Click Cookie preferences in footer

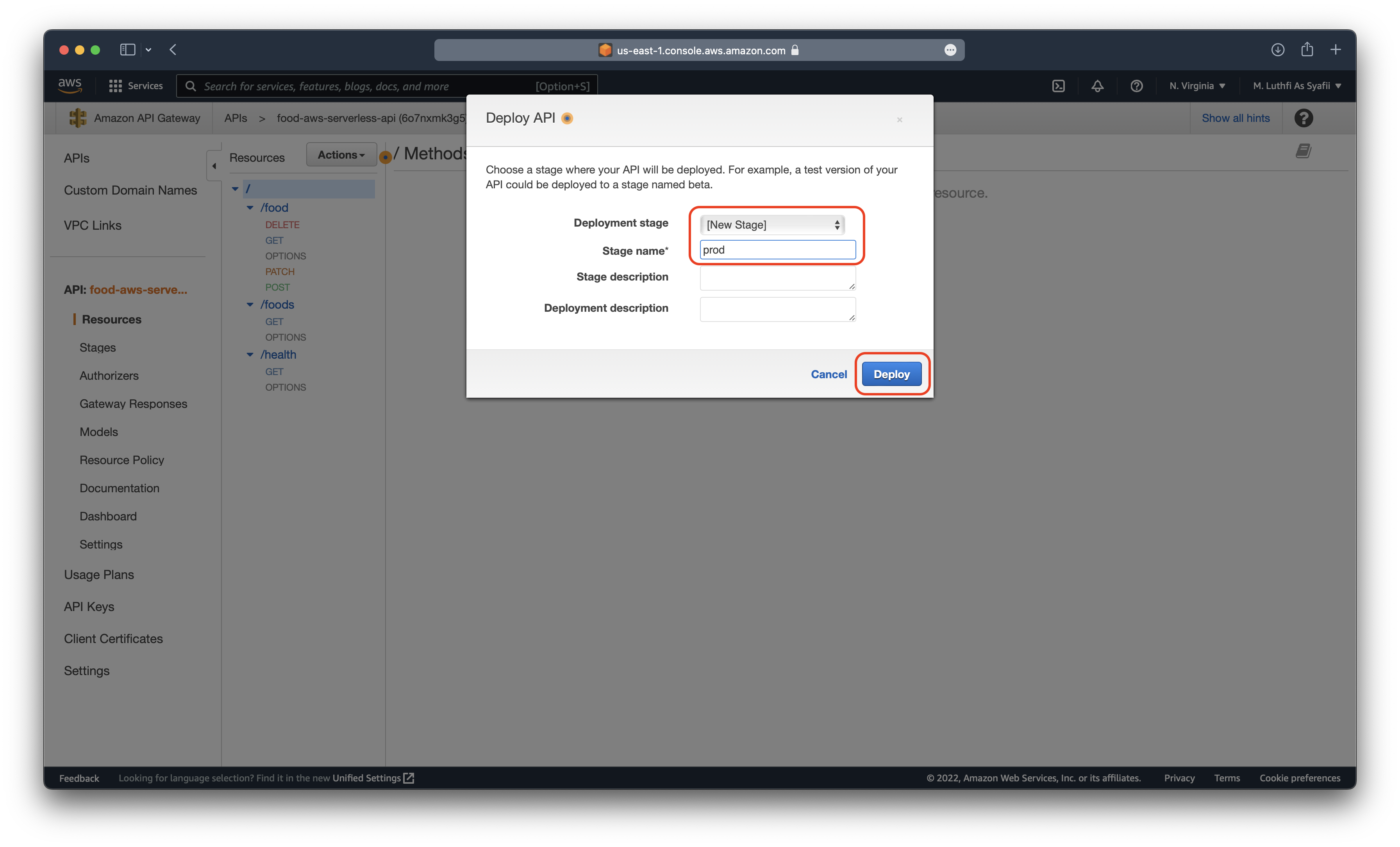click(x=1300, y=777)
